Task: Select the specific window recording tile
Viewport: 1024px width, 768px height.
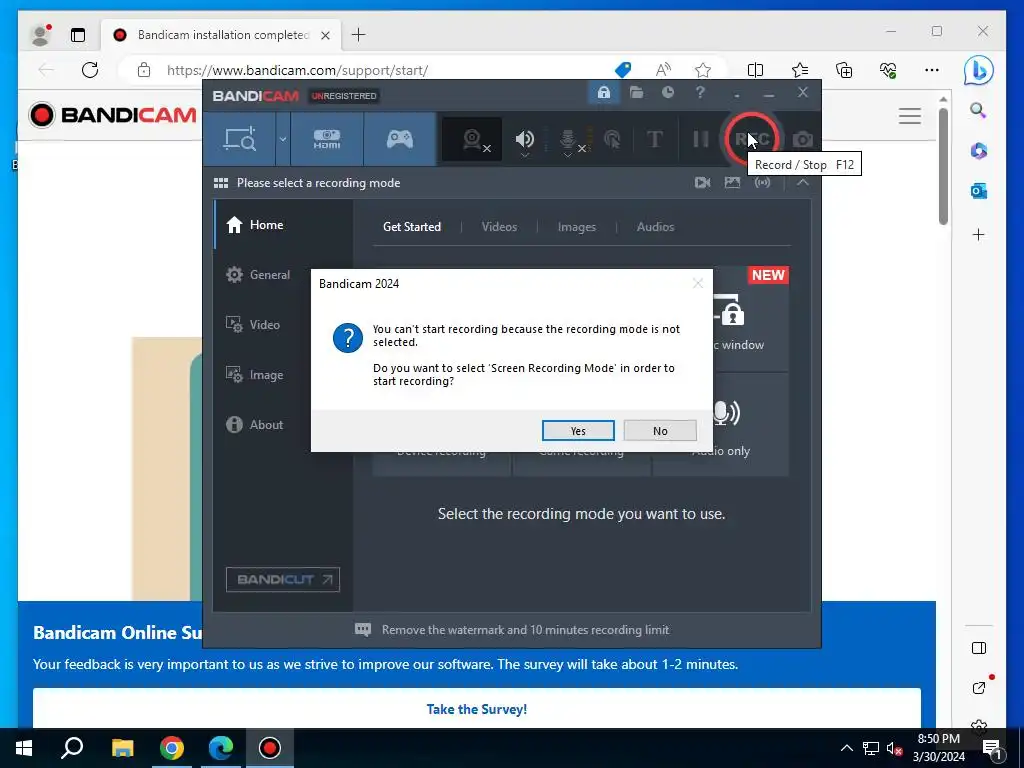Action: click(751, 320)
